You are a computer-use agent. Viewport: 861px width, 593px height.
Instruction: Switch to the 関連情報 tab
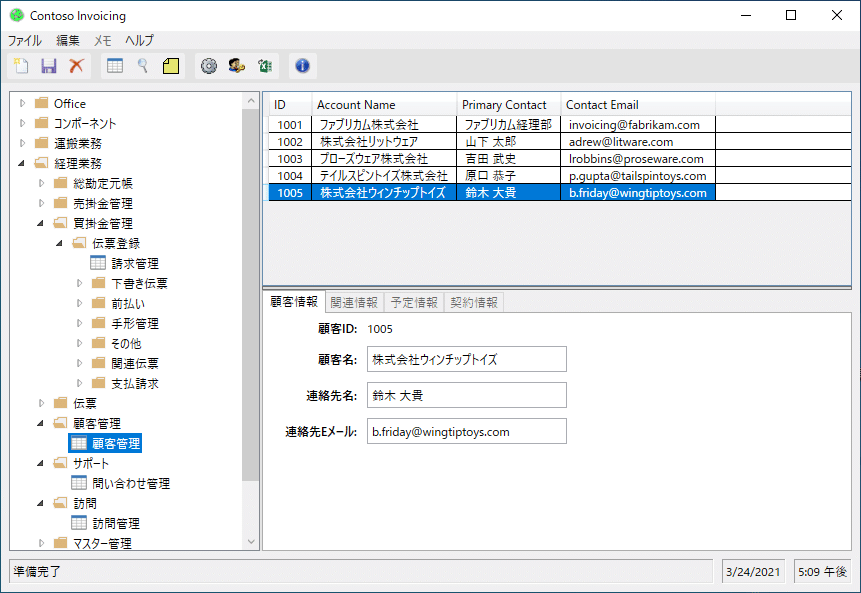(354, 303)
